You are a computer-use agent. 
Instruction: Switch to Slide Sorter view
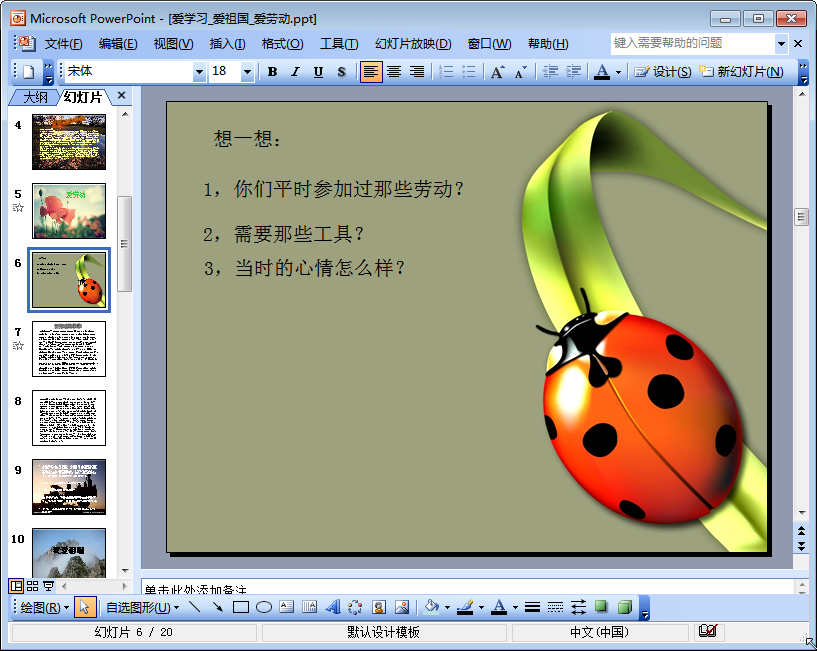click(32, 586)
